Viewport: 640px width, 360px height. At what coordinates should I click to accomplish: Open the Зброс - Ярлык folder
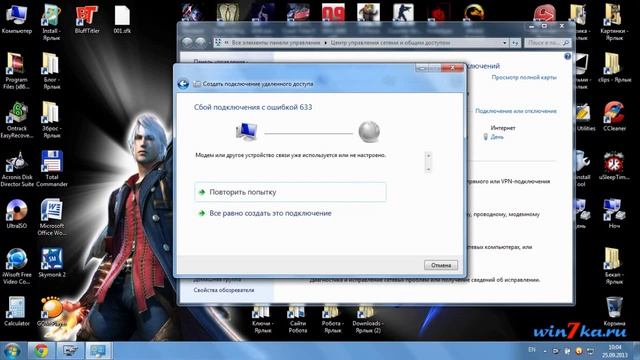pos(51,120)
